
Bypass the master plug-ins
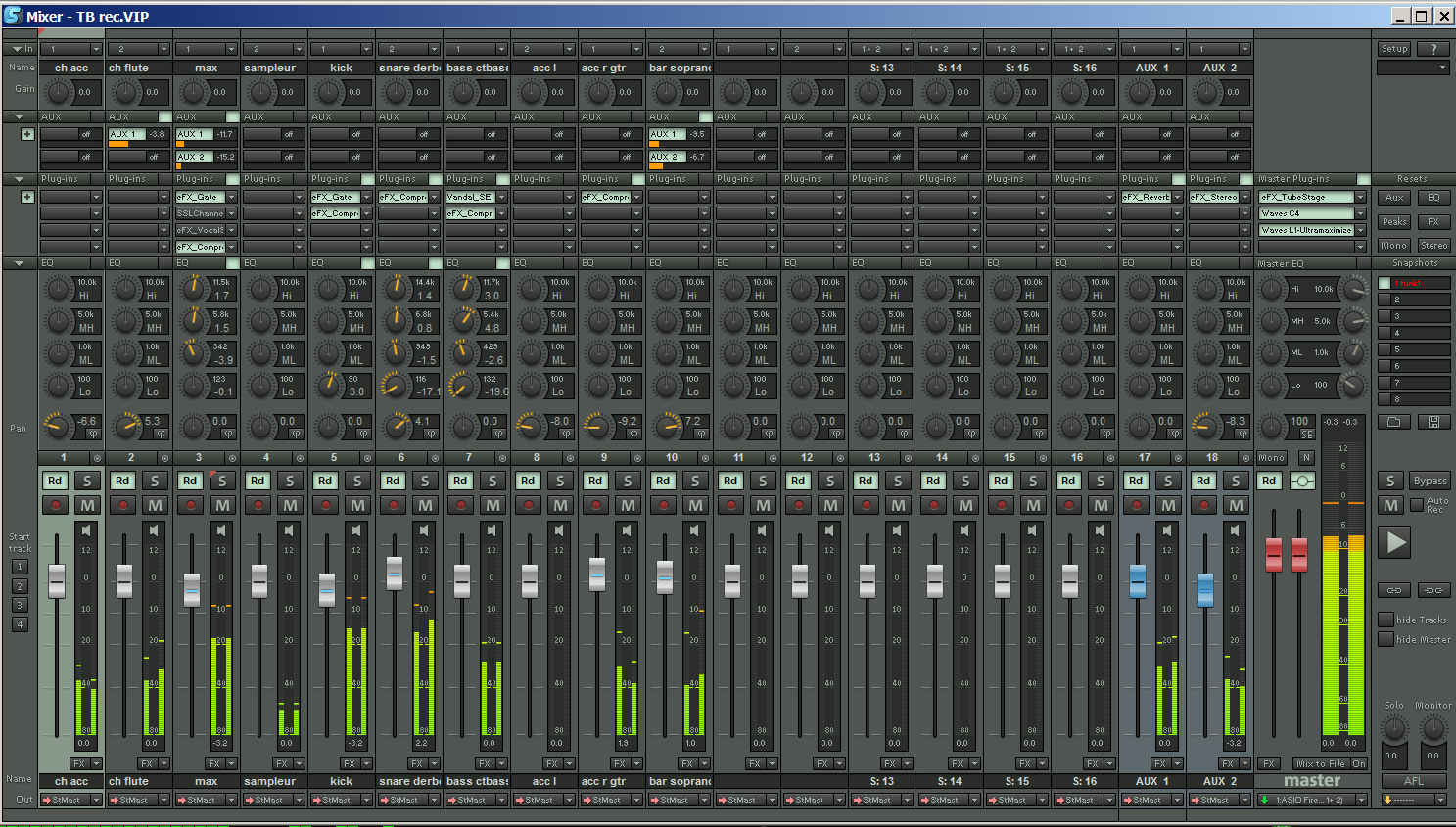pyautogui.click(x=1430, y=481)
